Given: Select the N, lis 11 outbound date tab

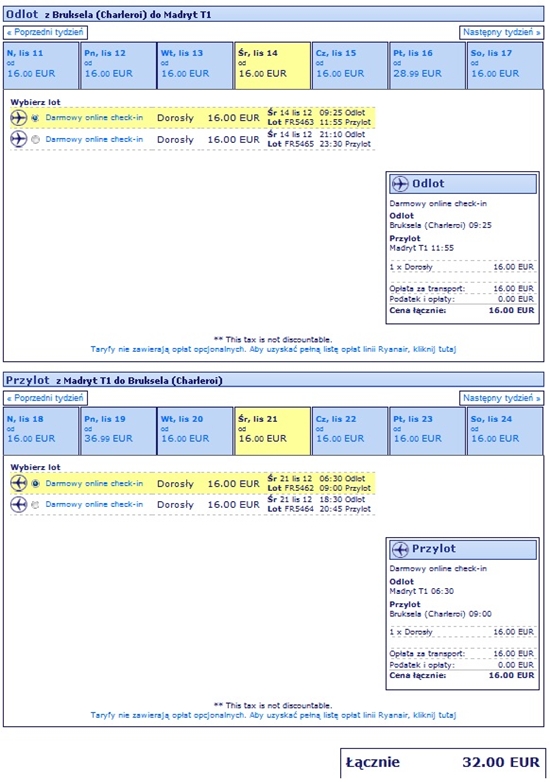Looking at the screenshot, I should 41,66.
